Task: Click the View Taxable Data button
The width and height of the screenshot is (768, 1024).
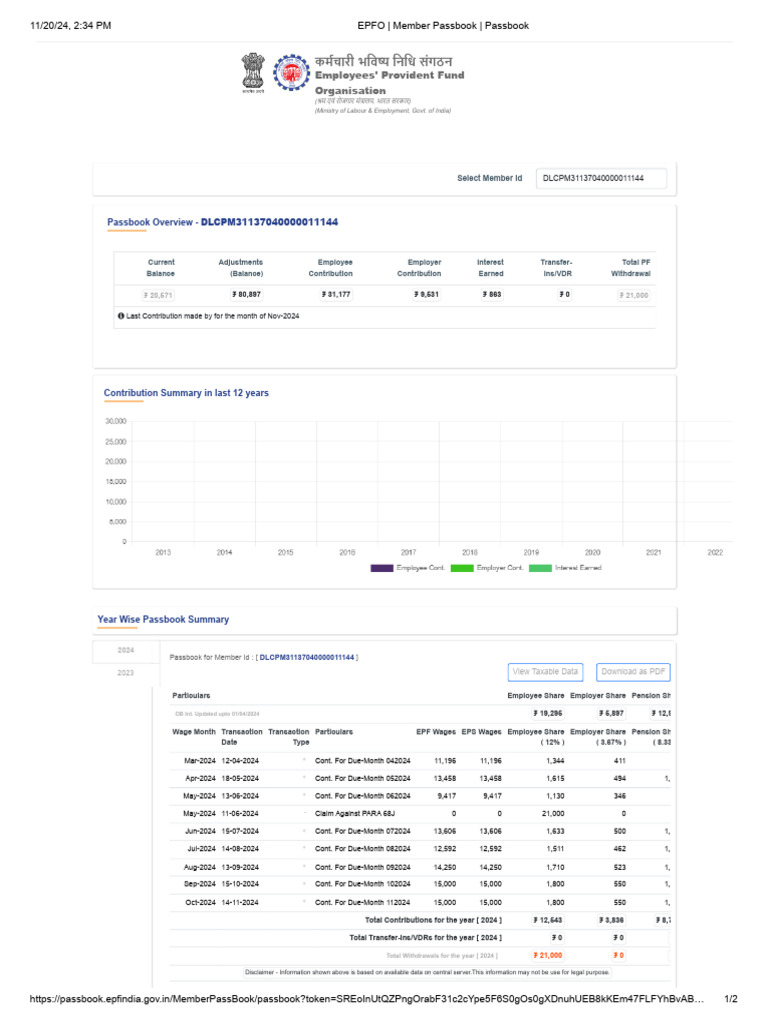Action: (545, 672)
